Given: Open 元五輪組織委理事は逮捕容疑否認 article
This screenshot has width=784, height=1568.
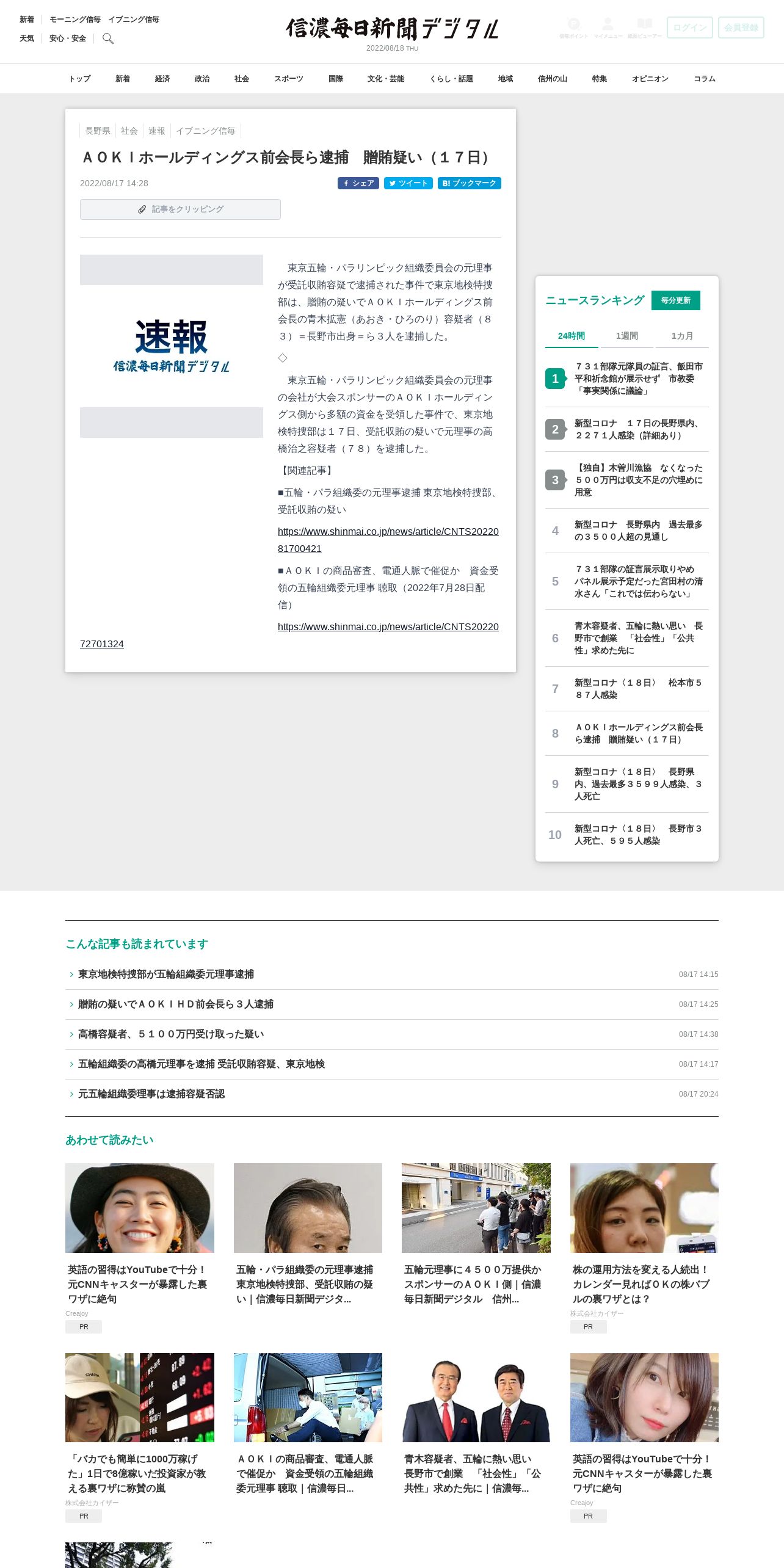Looking at the screenshot, I should [x=151, y=1094].
